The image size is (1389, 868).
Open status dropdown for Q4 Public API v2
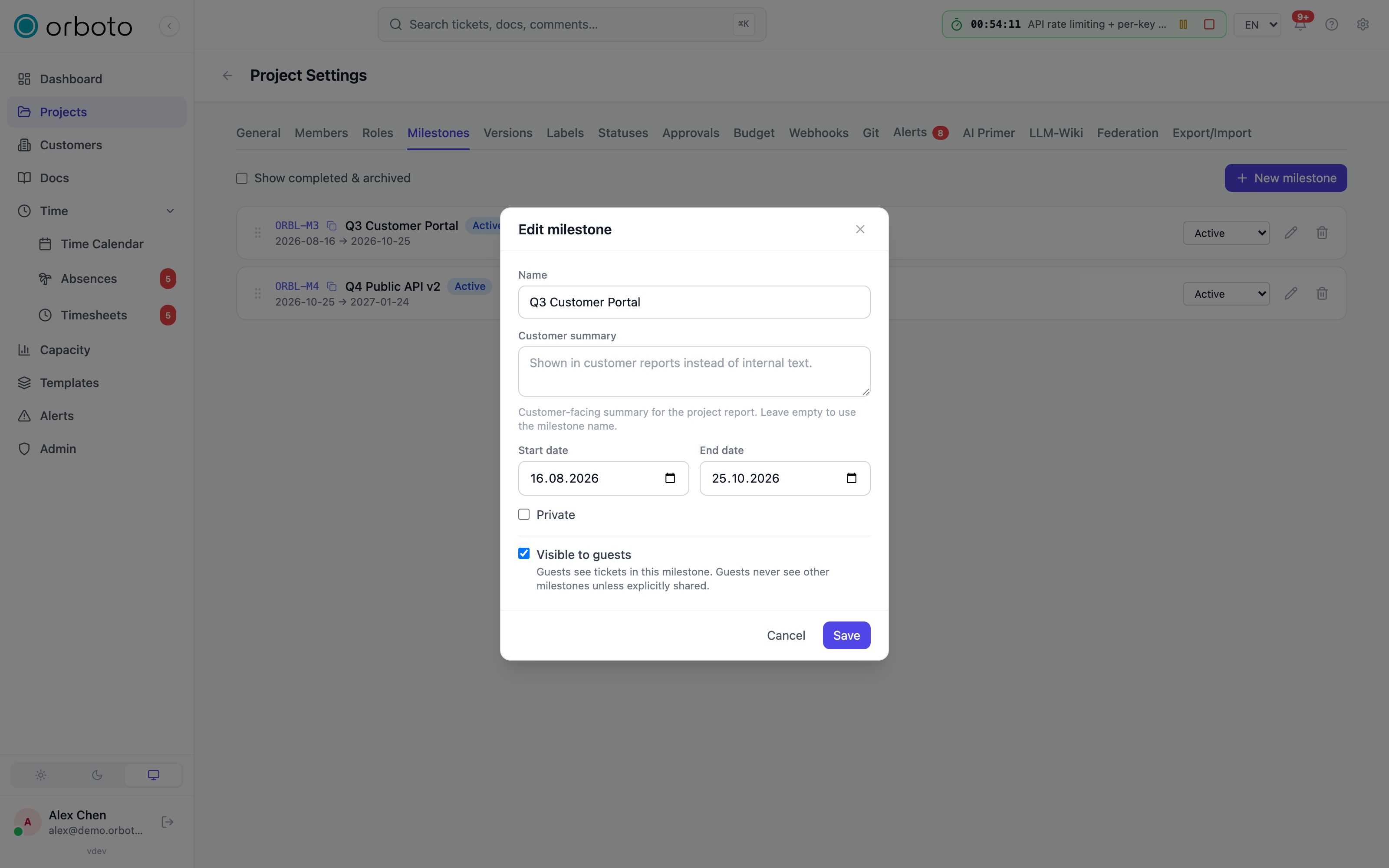1226,294
